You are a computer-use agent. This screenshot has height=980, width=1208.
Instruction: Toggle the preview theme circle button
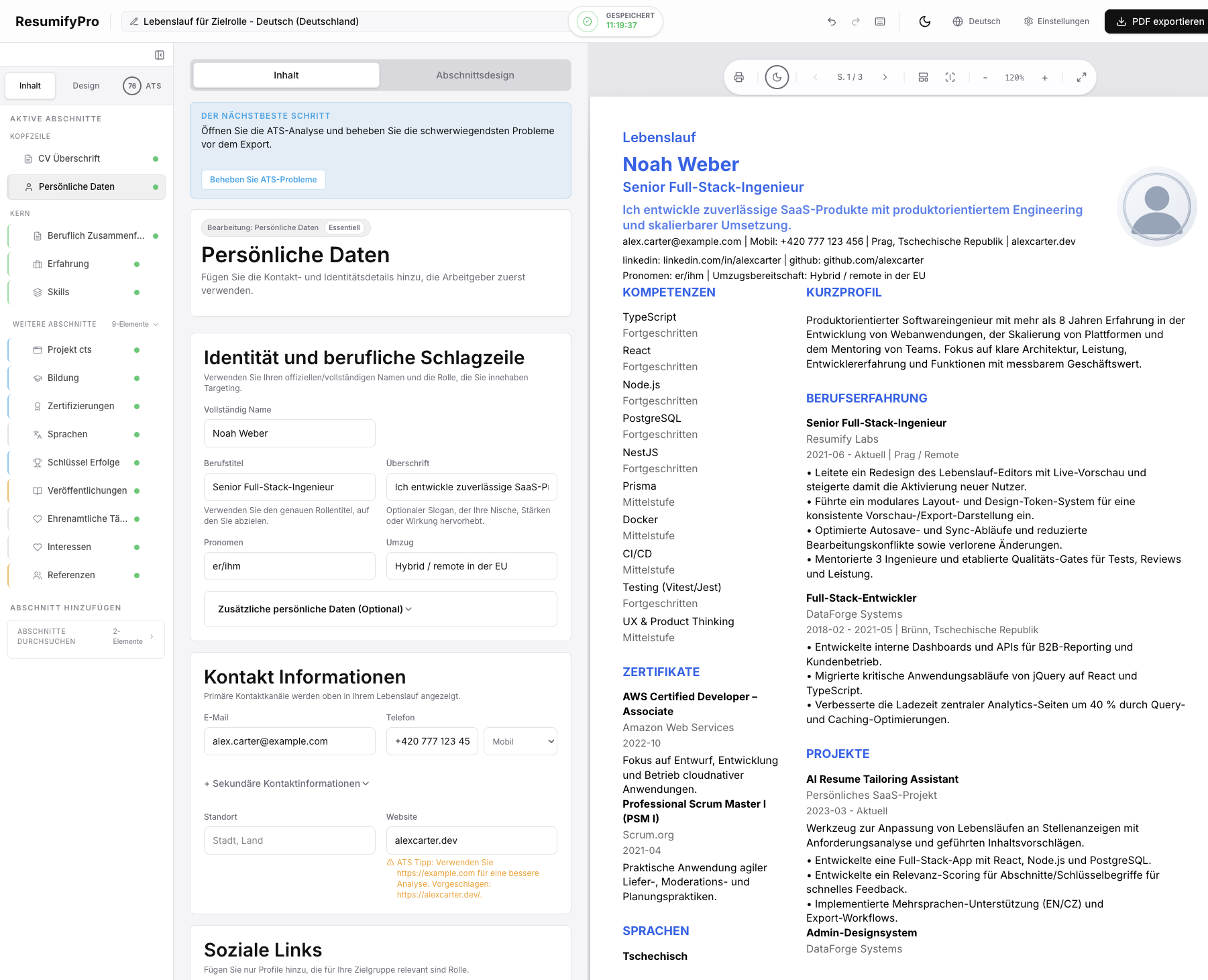pos(777,78)
